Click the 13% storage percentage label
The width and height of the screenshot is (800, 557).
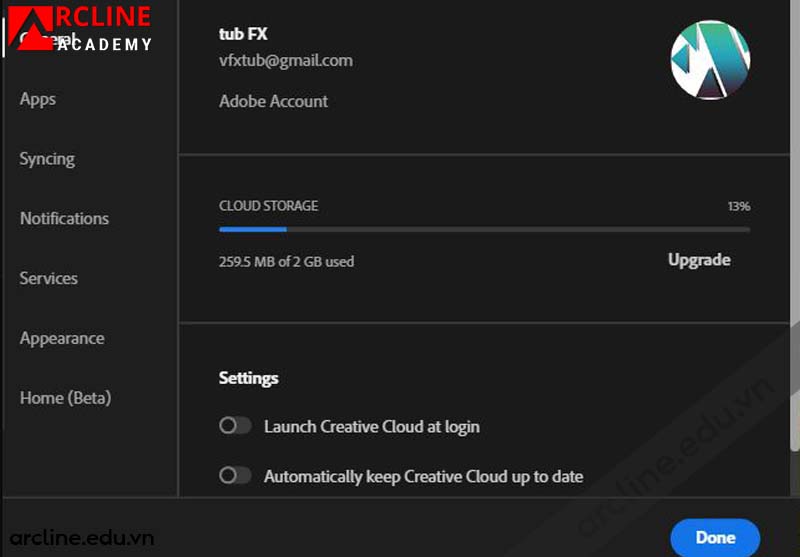738,206
